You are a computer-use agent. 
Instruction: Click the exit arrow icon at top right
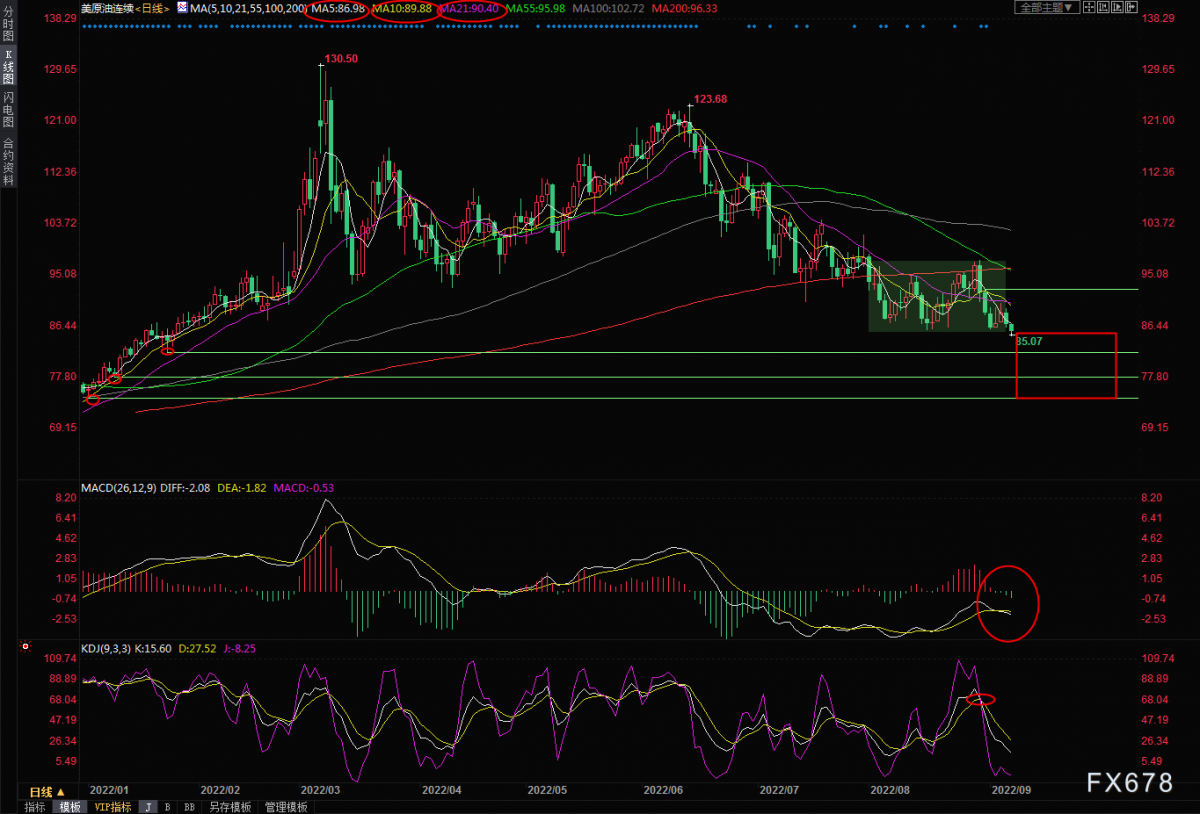click(1131, 7)
